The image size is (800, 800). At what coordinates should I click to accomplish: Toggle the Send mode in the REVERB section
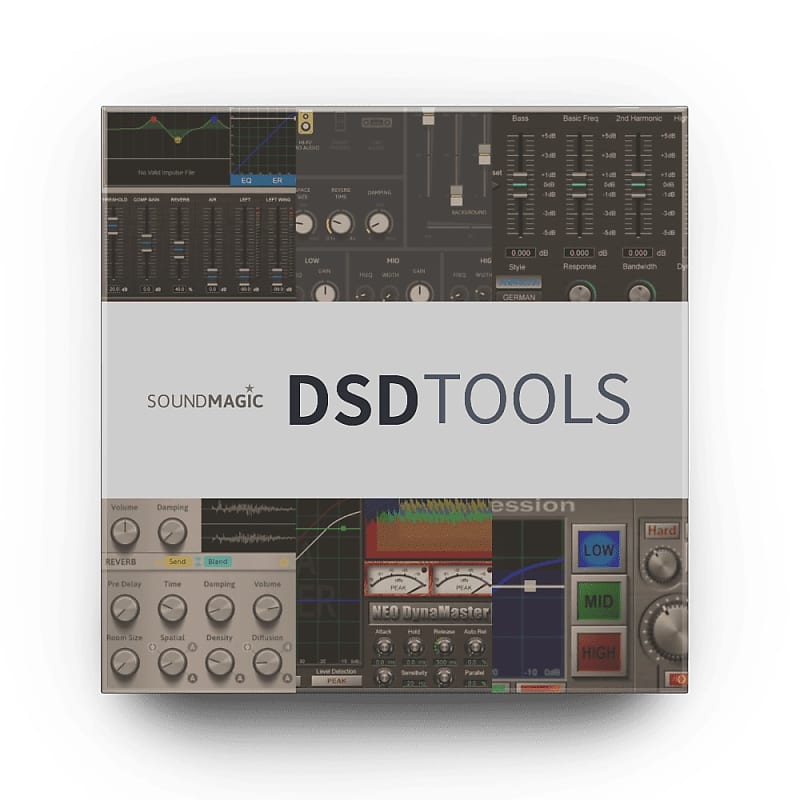[x=177, y=560]
